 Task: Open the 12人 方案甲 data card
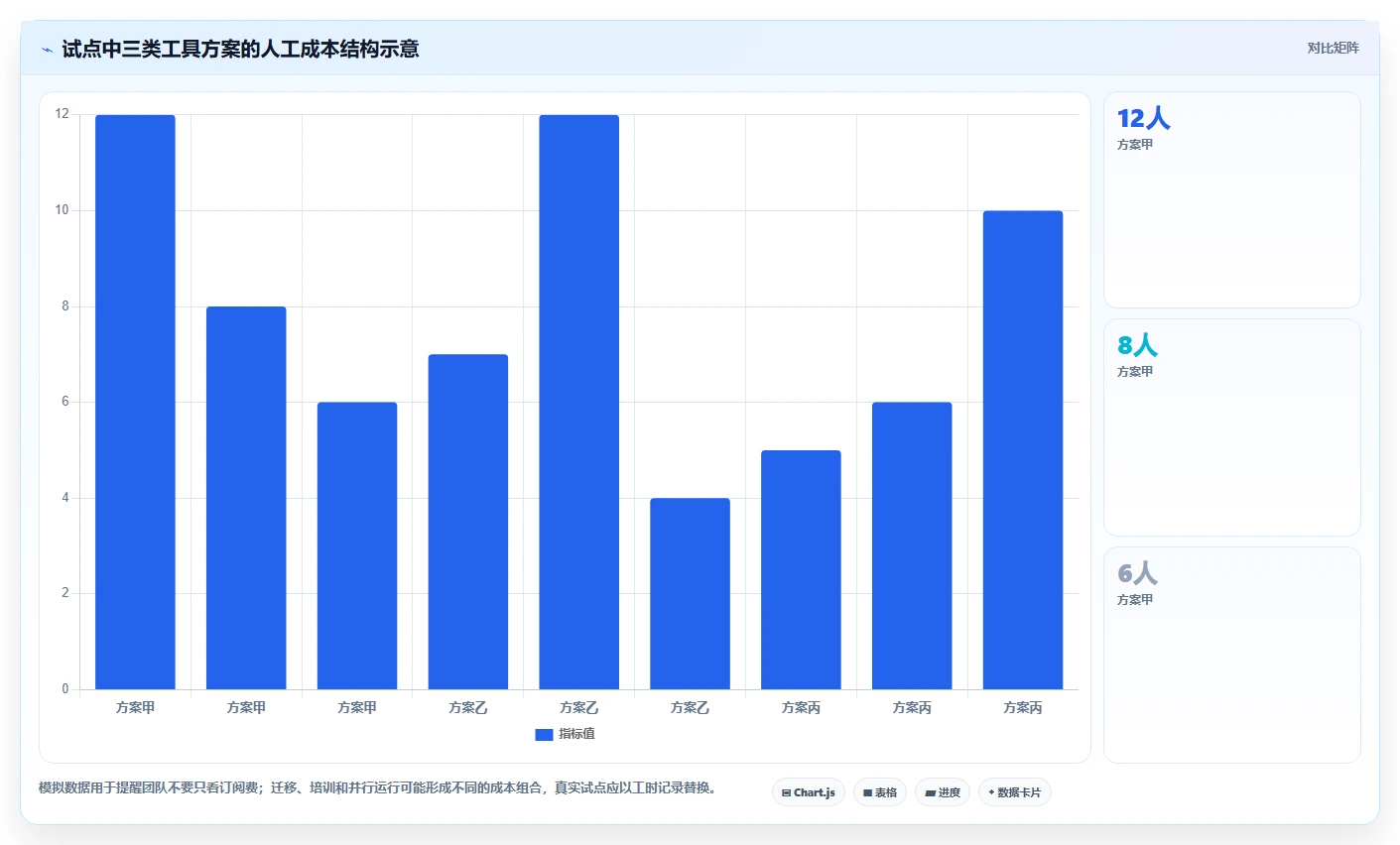(1232, 200)
